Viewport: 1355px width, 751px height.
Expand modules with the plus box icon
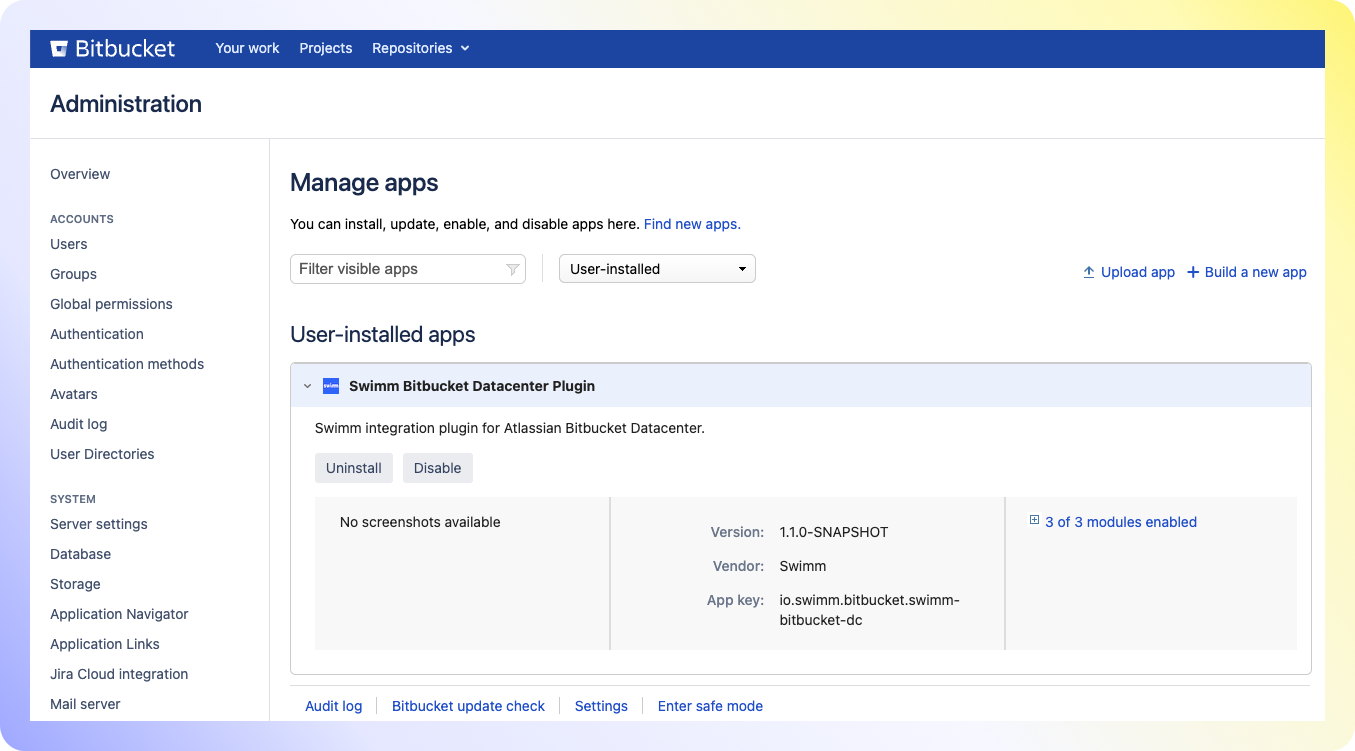click(1034, 520)
